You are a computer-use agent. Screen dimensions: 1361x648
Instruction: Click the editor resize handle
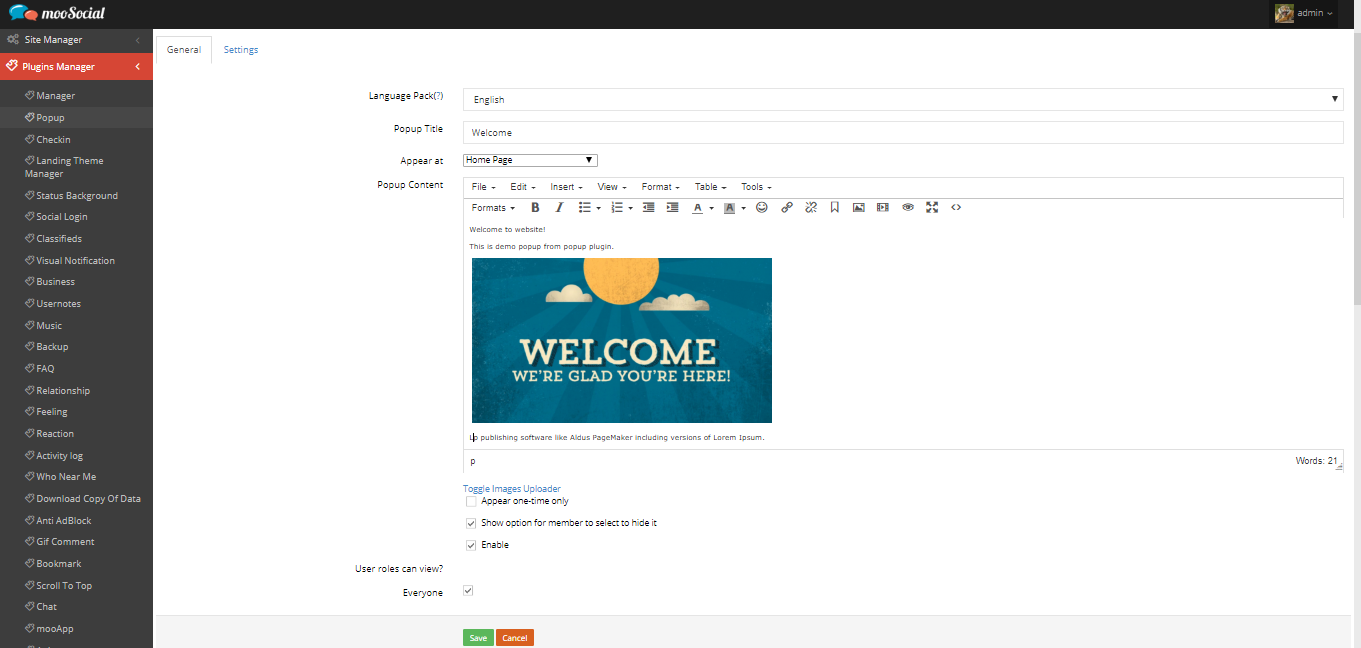click(1339, 466)
